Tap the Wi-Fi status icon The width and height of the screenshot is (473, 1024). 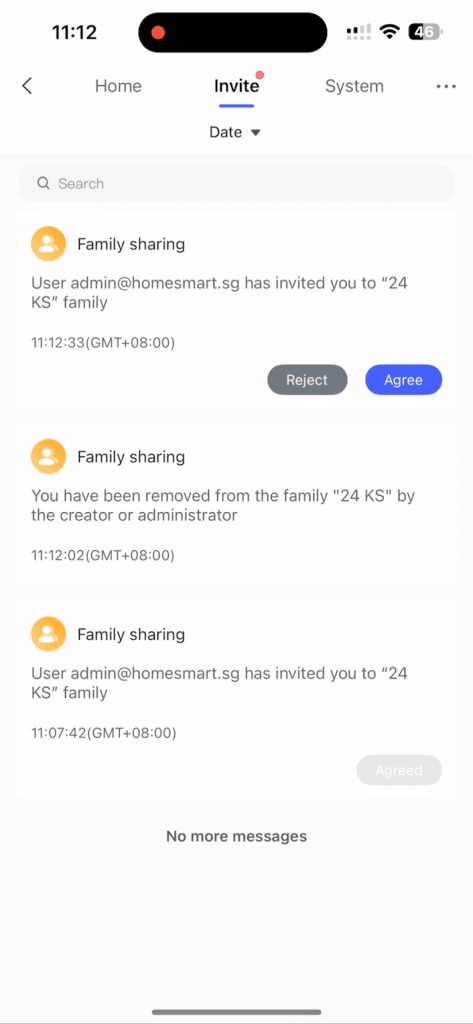pyautogui.click(x=390, y=31)
